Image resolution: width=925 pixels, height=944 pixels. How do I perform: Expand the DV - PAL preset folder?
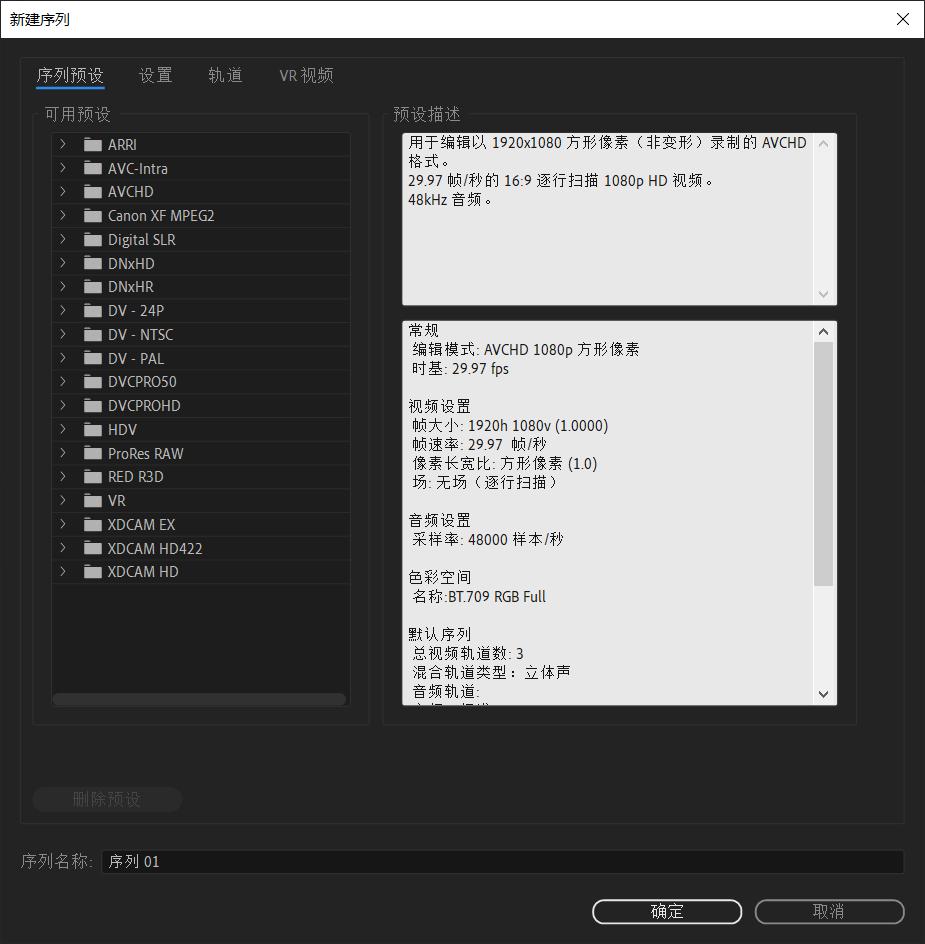tap(62, 358)
